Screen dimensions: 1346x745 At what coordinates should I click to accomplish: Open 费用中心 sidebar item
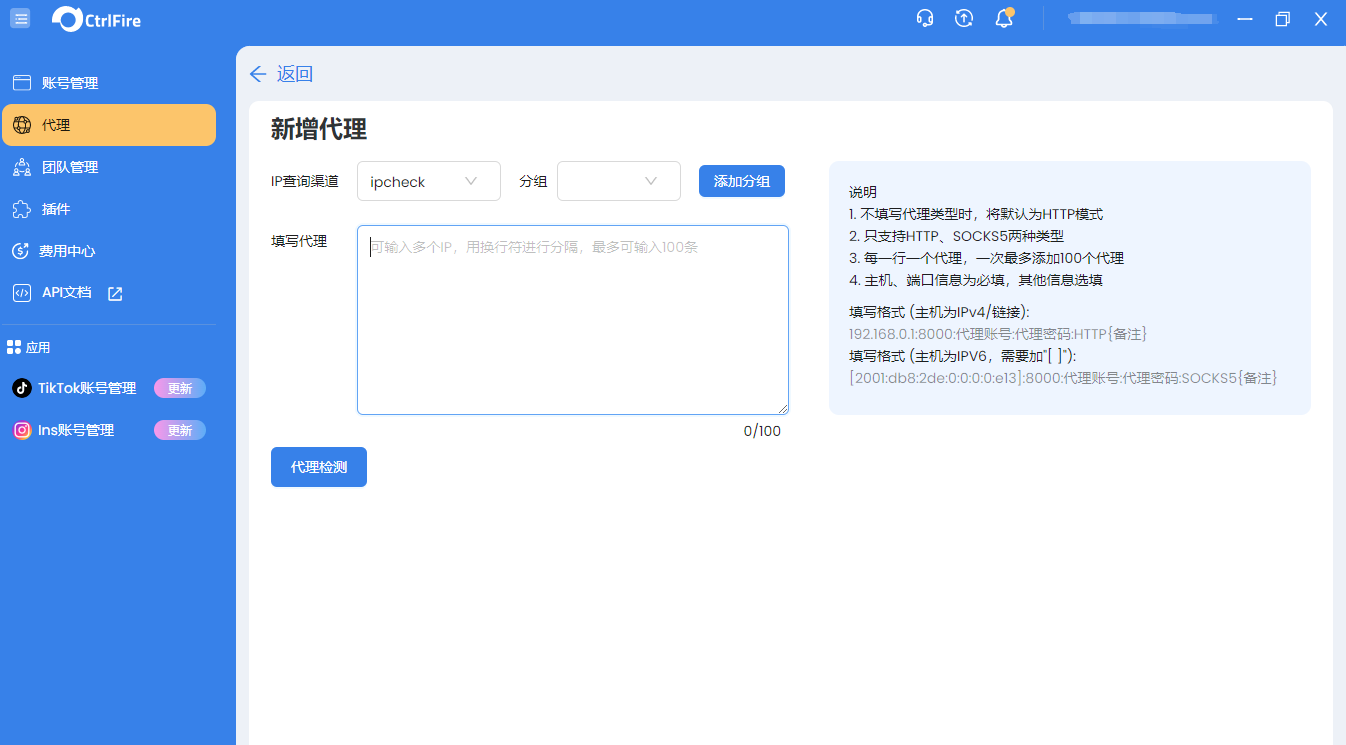click(x=109, y=251)
